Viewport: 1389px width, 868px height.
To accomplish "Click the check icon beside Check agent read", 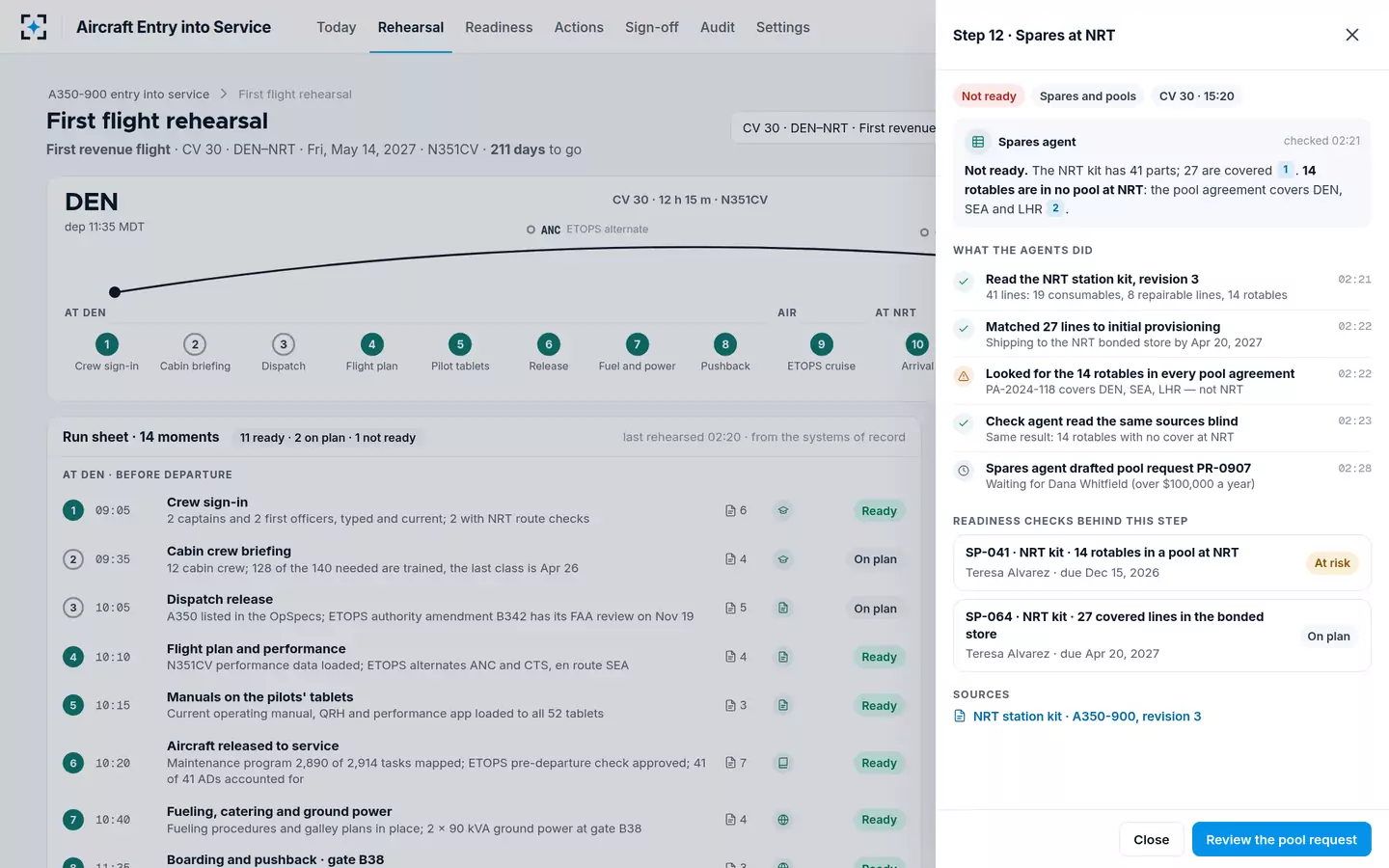I will point(964,422).
